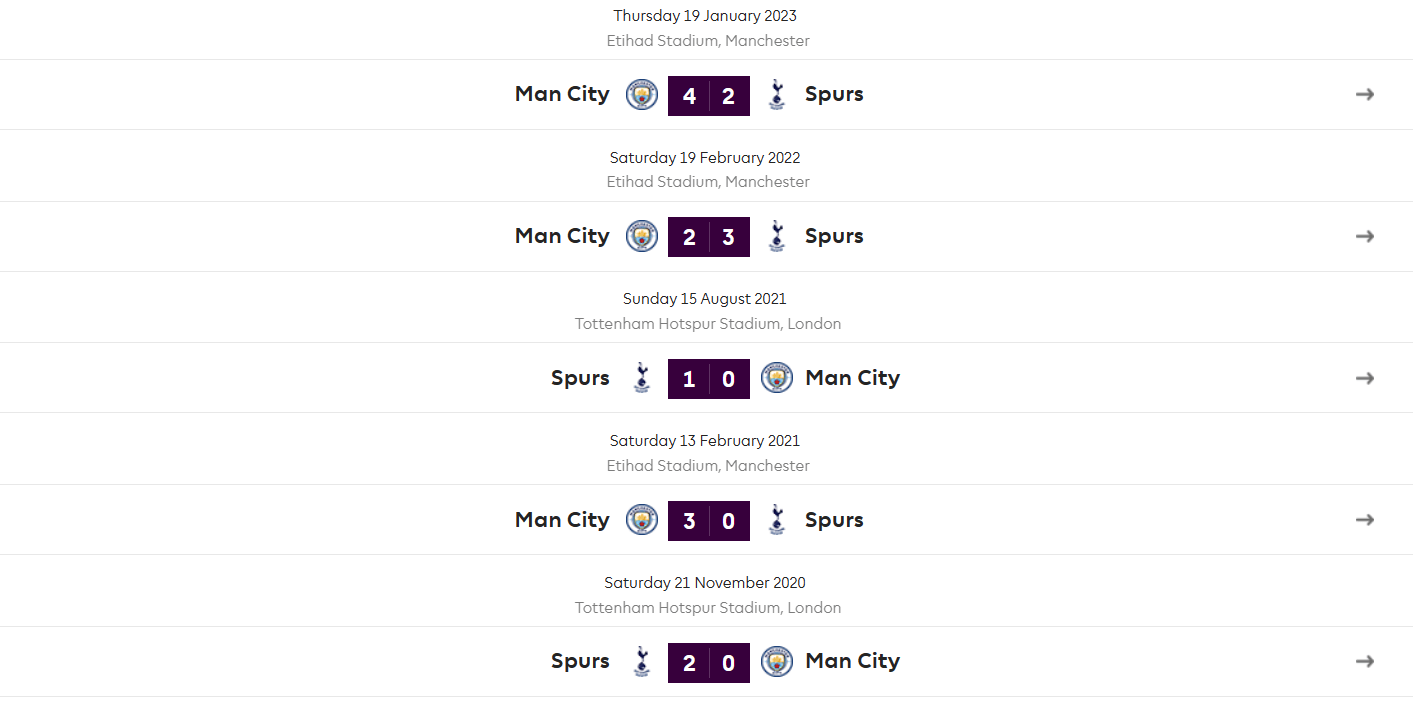This screenshot has width=1416, height=715.
Task: Click the 4-2 score box
Action: [x=709, y=96]
